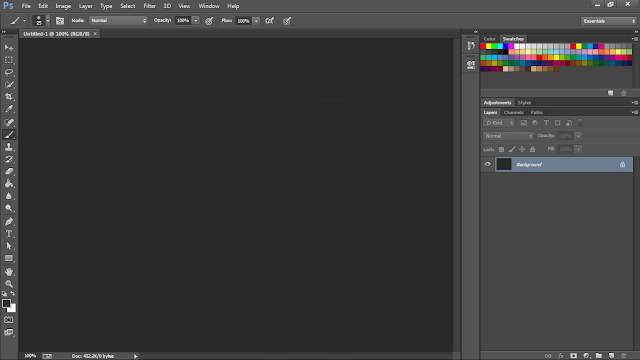Add a layer mask
Screen dimensions: 640x360
(x=573, y=356)
